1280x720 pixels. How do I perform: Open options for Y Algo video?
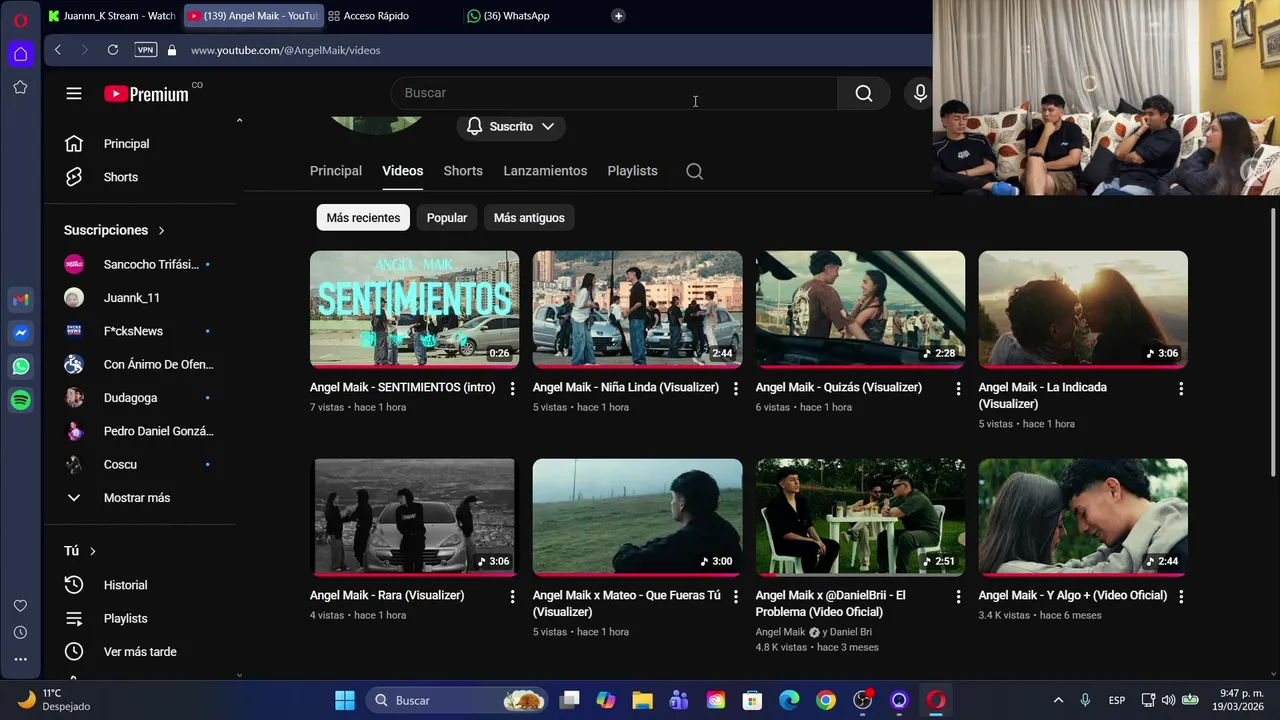coord(1181,596)
